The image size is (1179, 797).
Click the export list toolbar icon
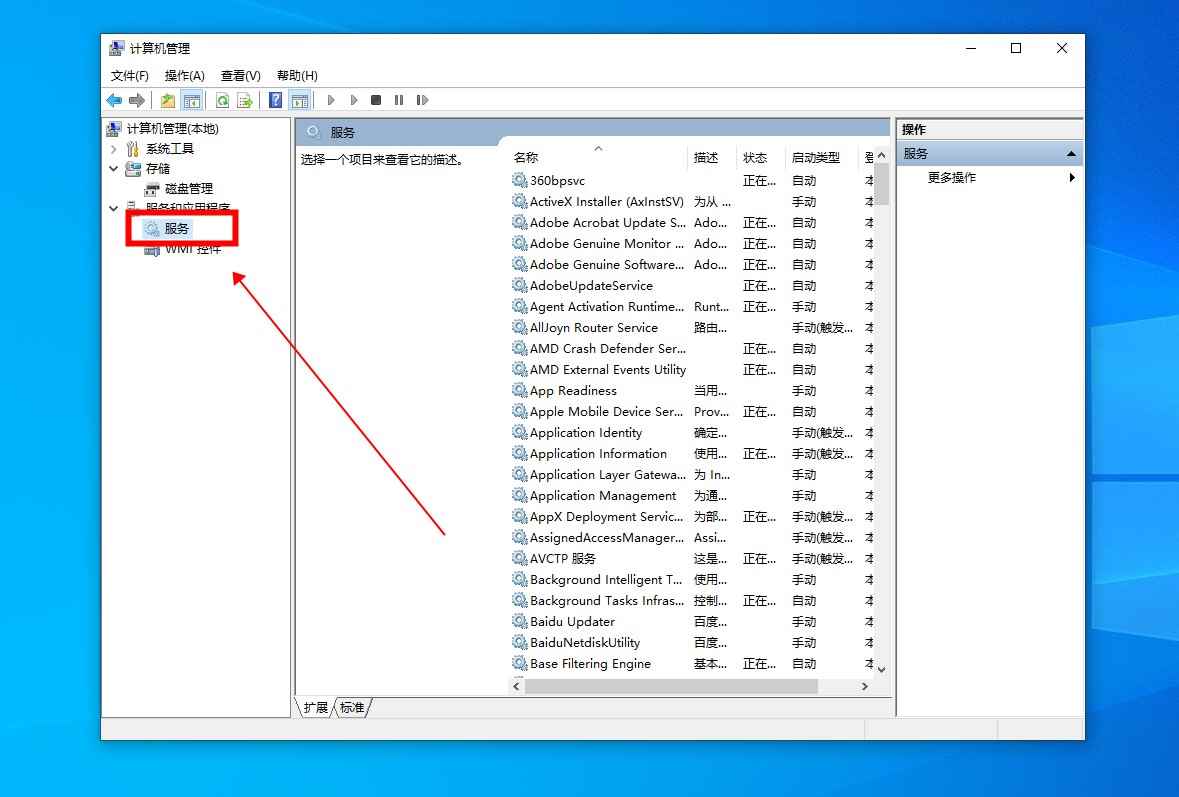coord(244,100)
